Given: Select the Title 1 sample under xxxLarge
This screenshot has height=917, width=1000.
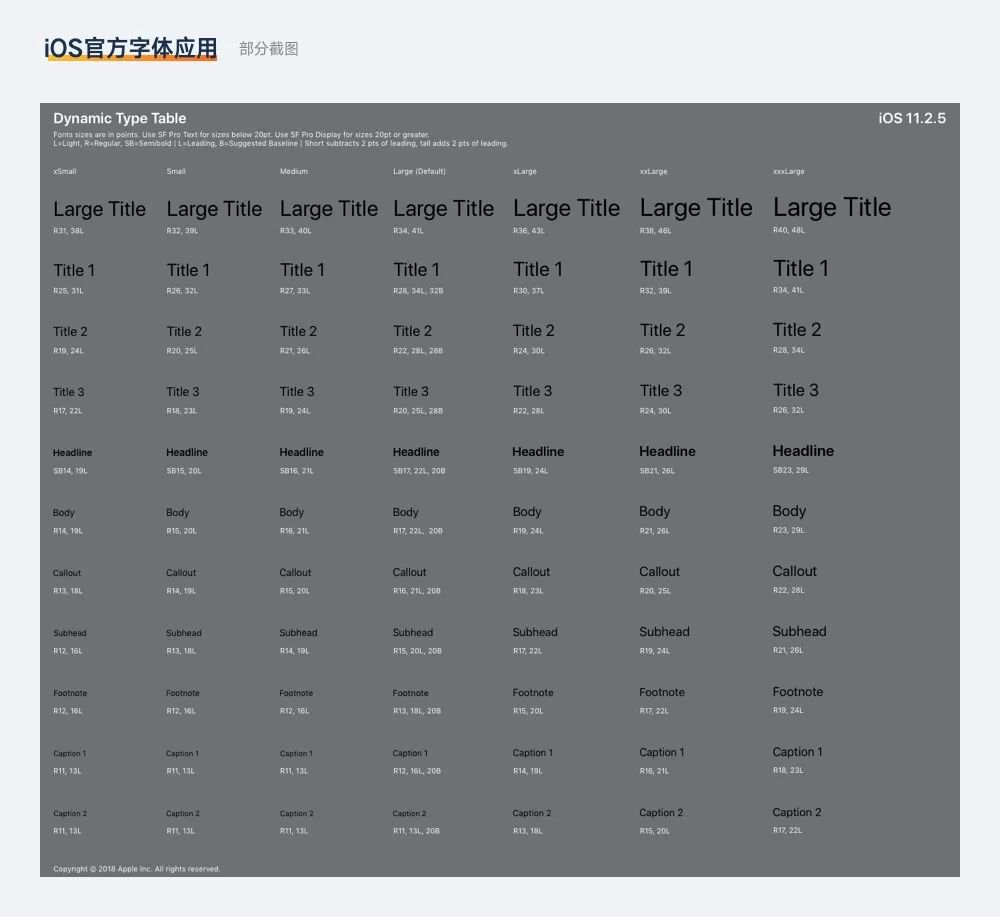Looking at the screenshot, I should pyautogui.click(x=801, y=268).
